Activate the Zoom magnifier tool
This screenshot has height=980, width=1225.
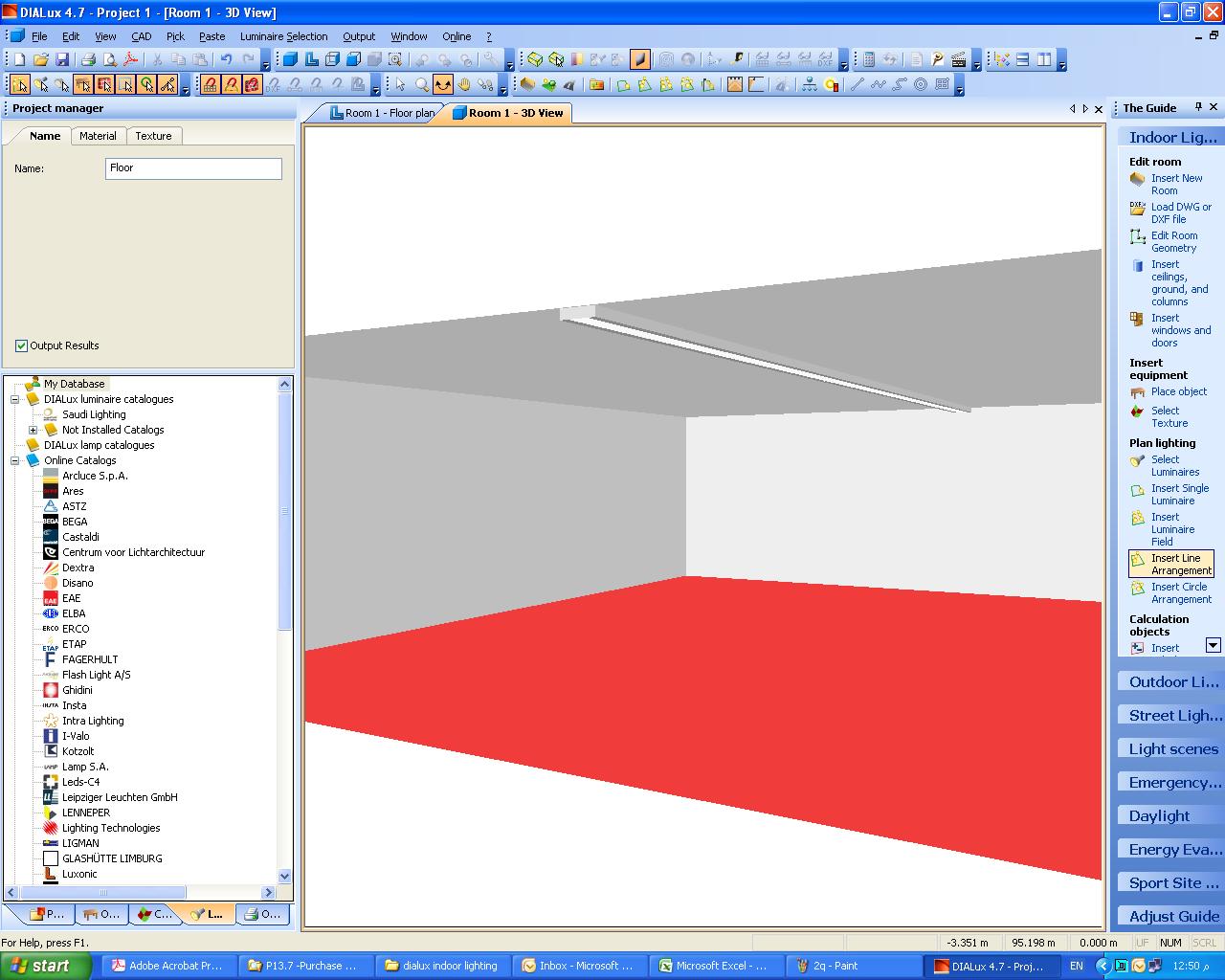point(421,84)
